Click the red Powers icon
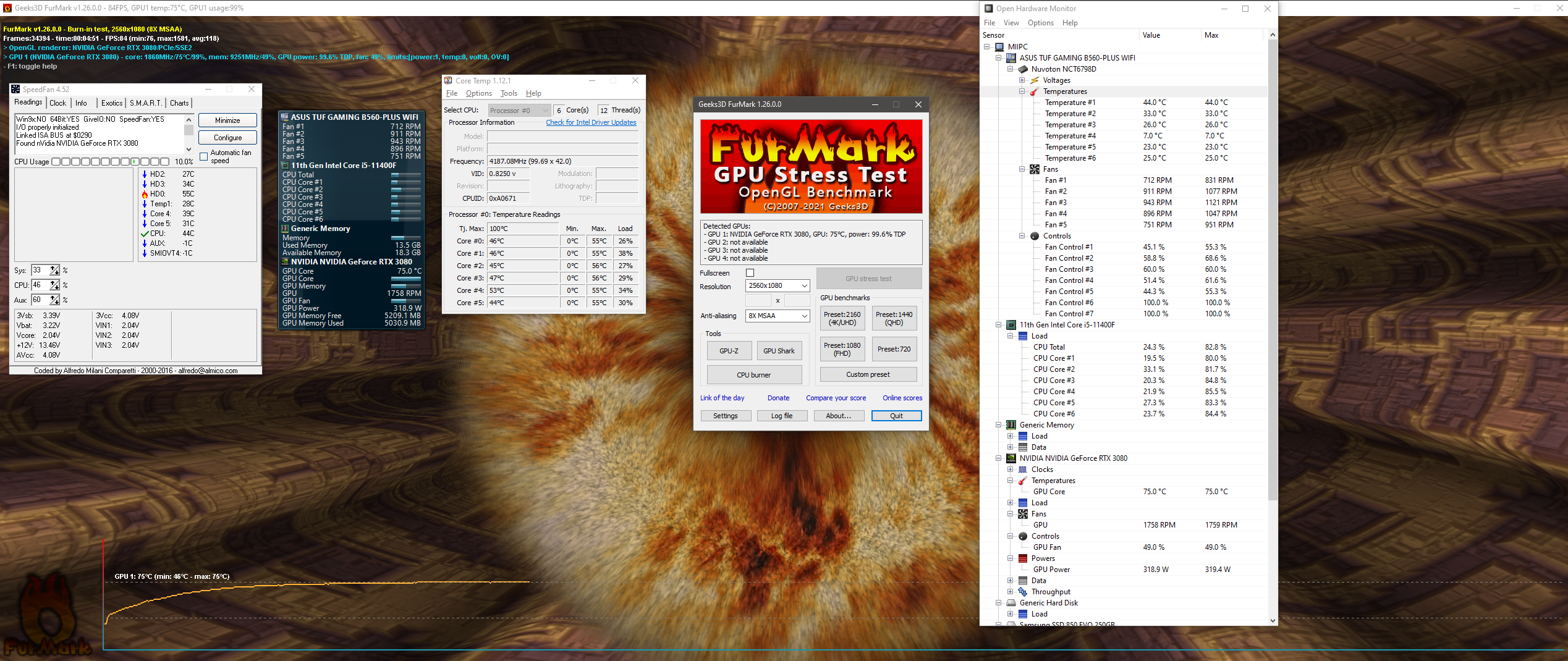The image size is (1568, 661). pos(1023,558)
